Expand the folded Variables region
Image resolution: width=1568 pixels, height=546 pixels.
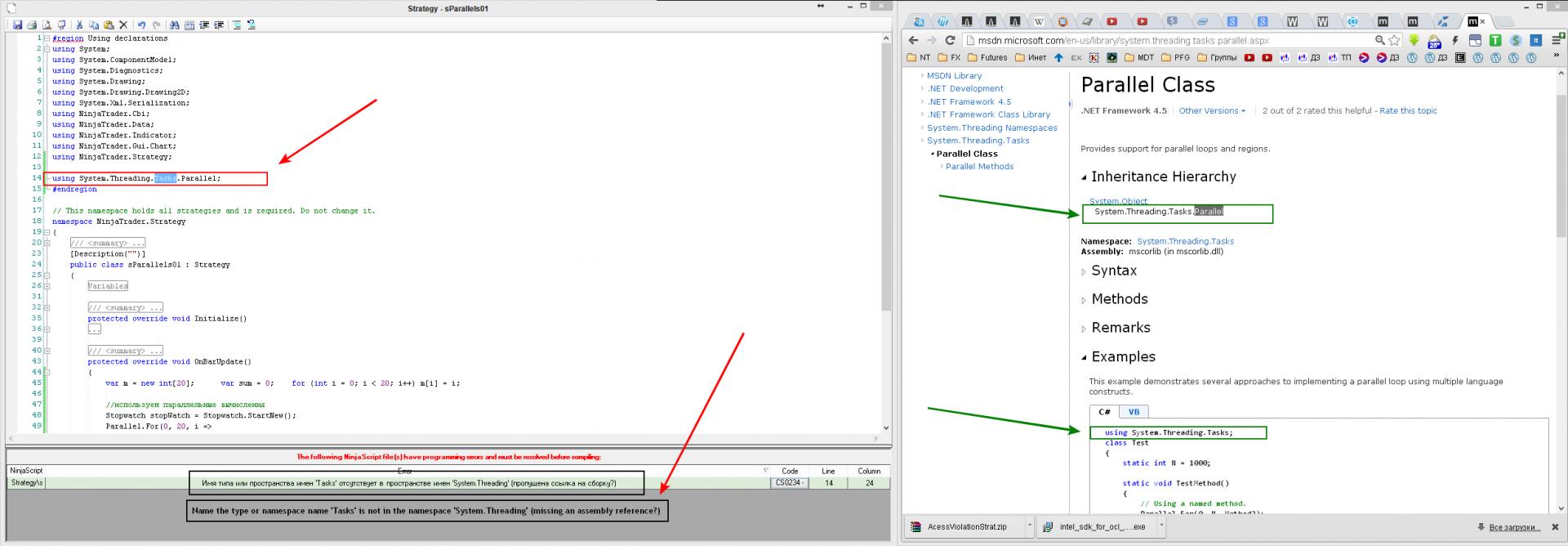click(x=108, y=286)
